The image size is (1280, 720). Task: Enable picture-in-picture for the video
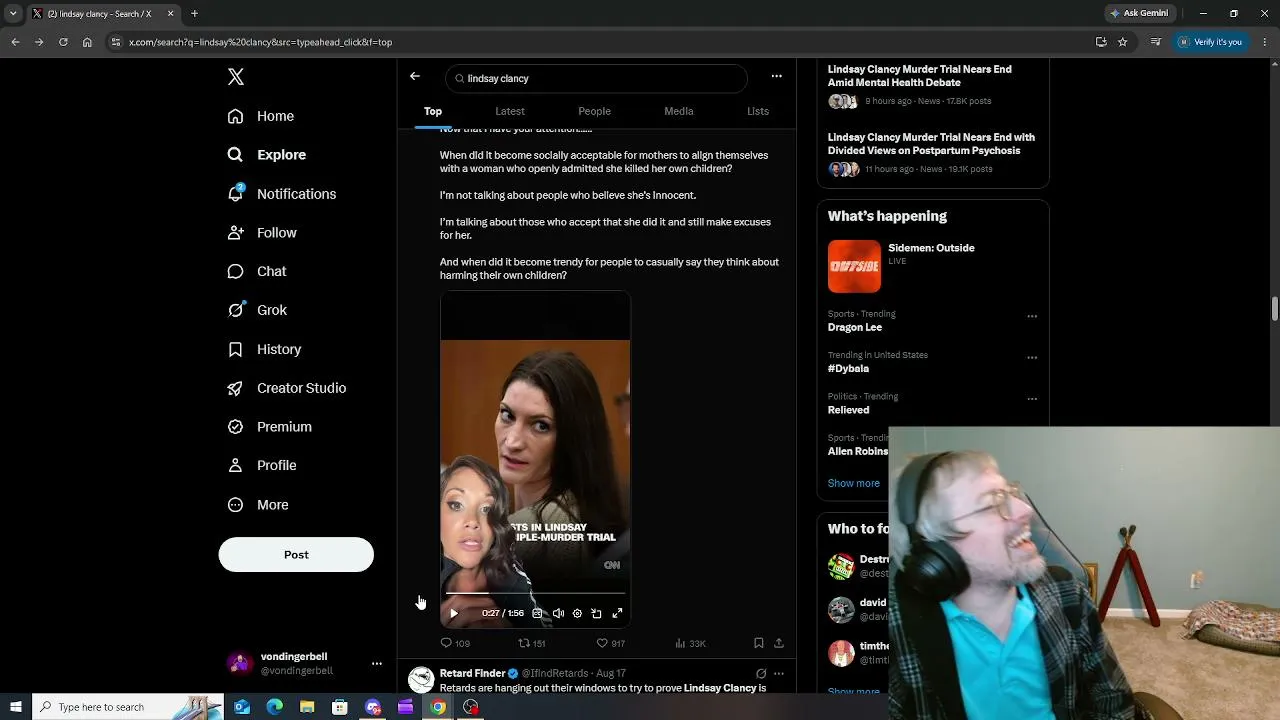click(596, 613)
